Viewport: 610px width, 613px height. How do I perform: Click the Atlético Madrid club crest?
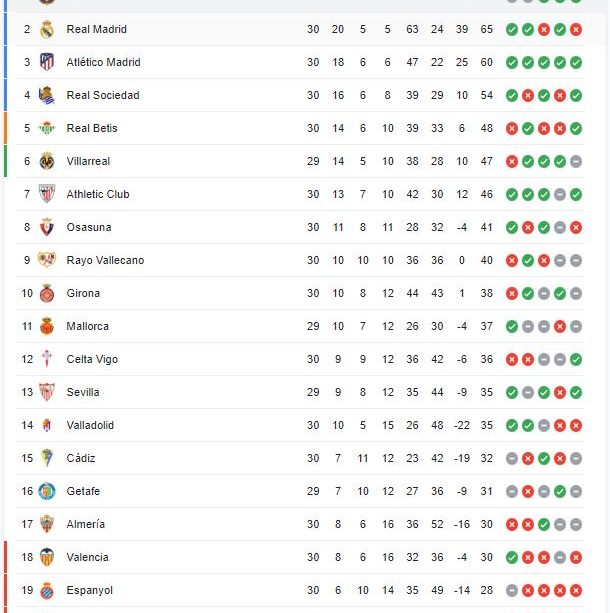click(x=47, y=62)
